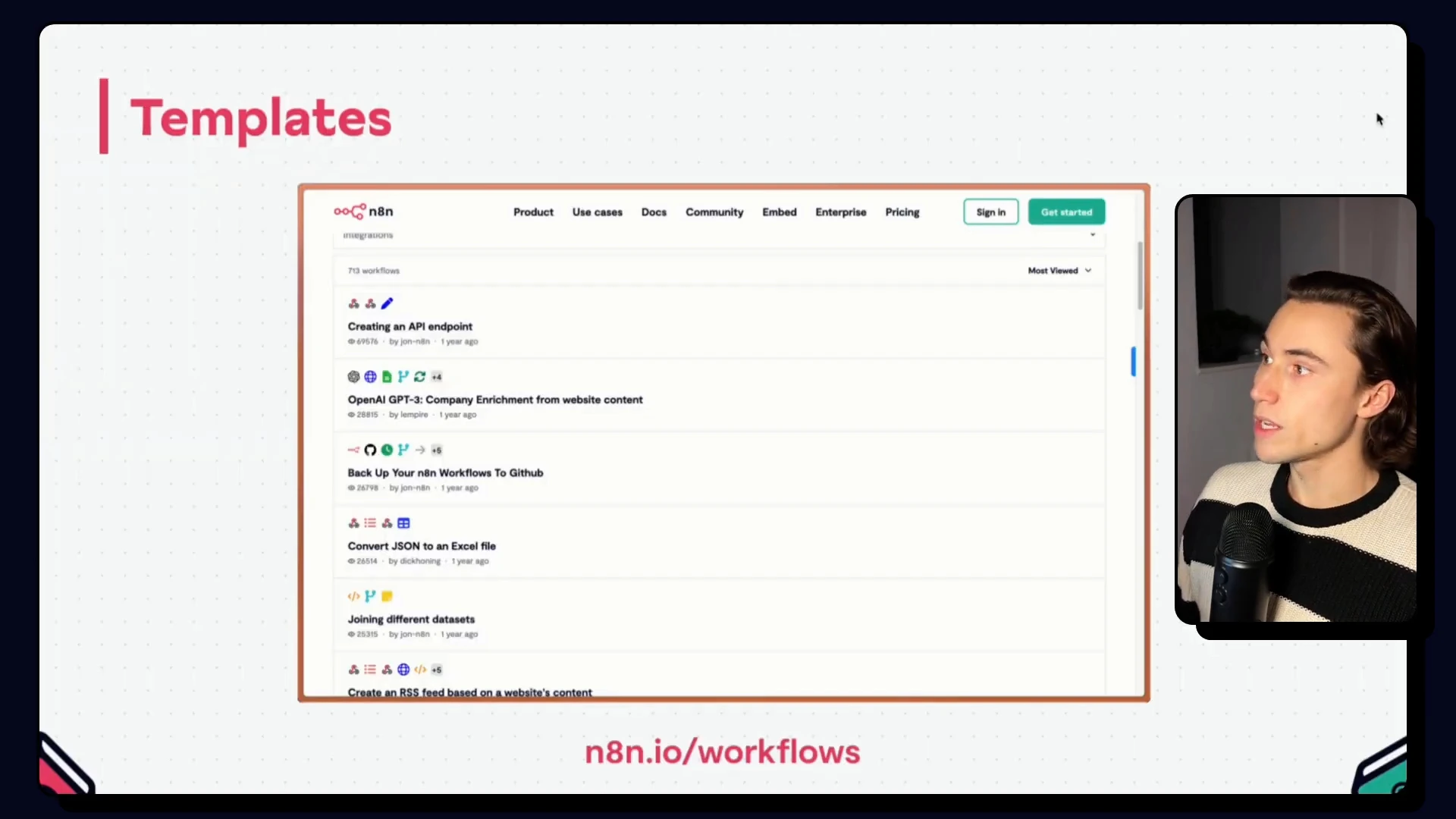The width and height of the screenshot is (1456, 819).
Task: Open the Most Viewed sort dropdown
Action: pos(1059,271)
